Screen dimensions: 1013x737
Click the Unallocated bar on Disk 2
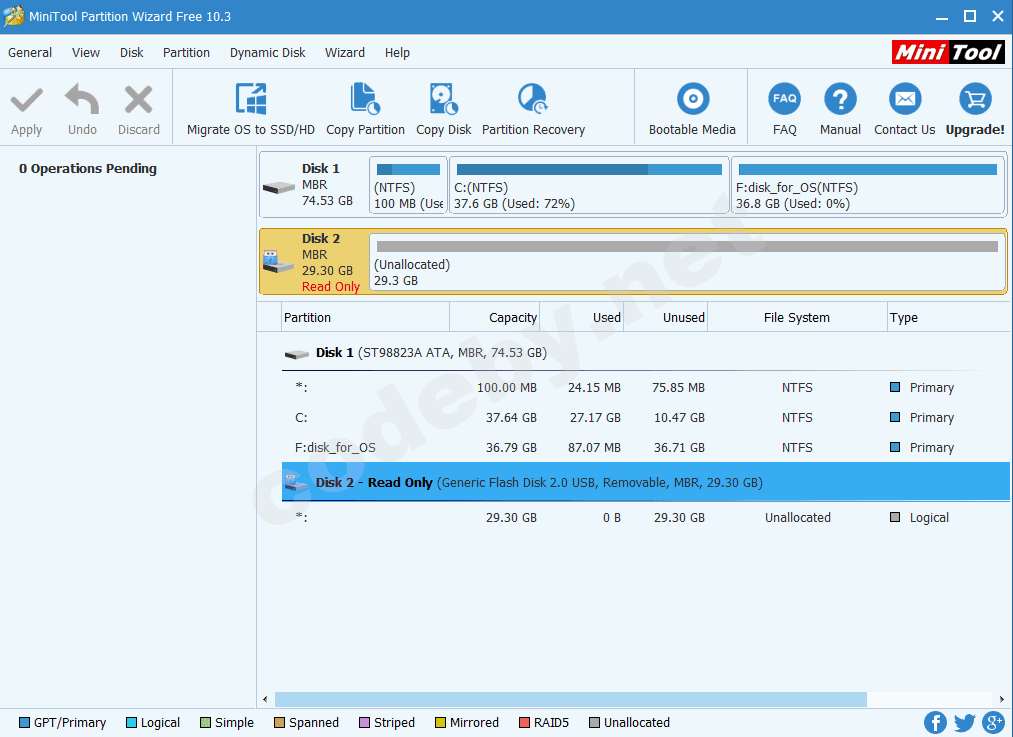[x=686, y=264]
